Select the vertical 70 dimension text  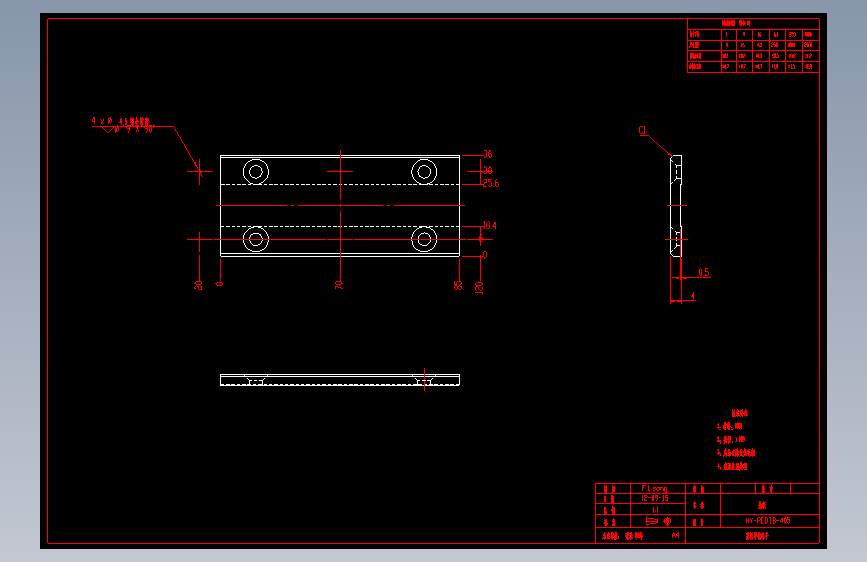tap(339, 285)
